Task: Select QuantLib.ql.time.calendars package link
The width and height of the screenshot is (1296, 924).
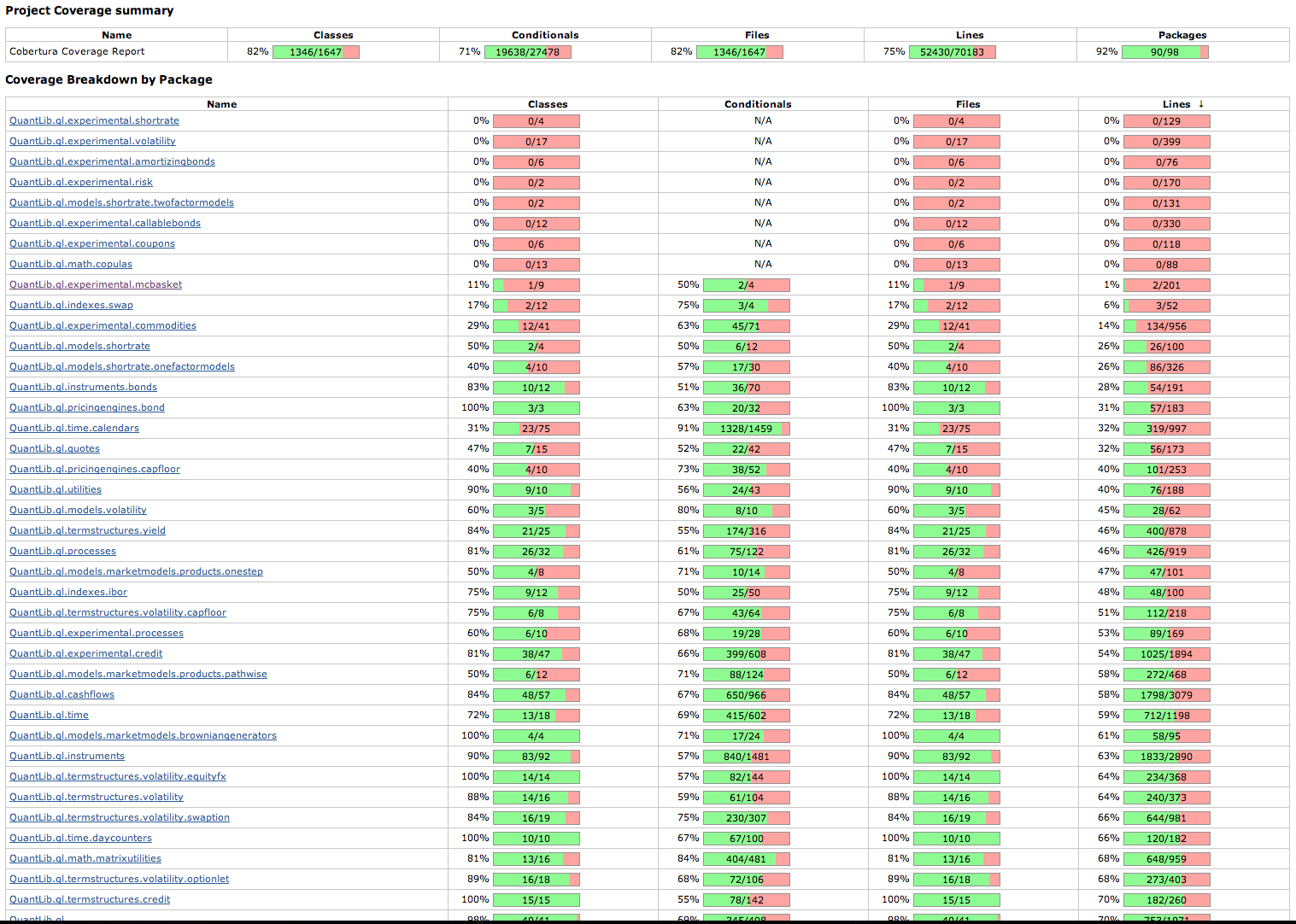Action: point(74,429)
